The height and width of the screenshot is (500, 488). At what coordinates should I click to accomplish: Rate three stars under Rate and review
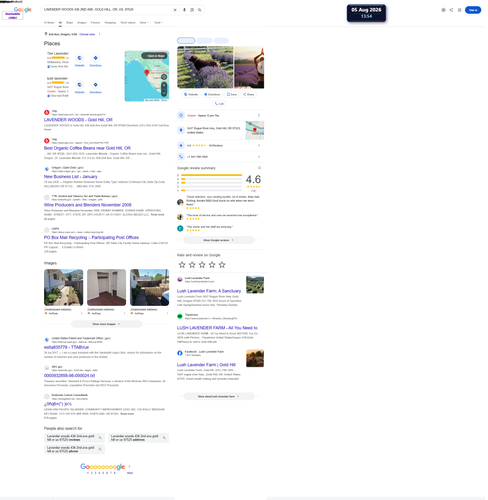click(x=202, y=265)
